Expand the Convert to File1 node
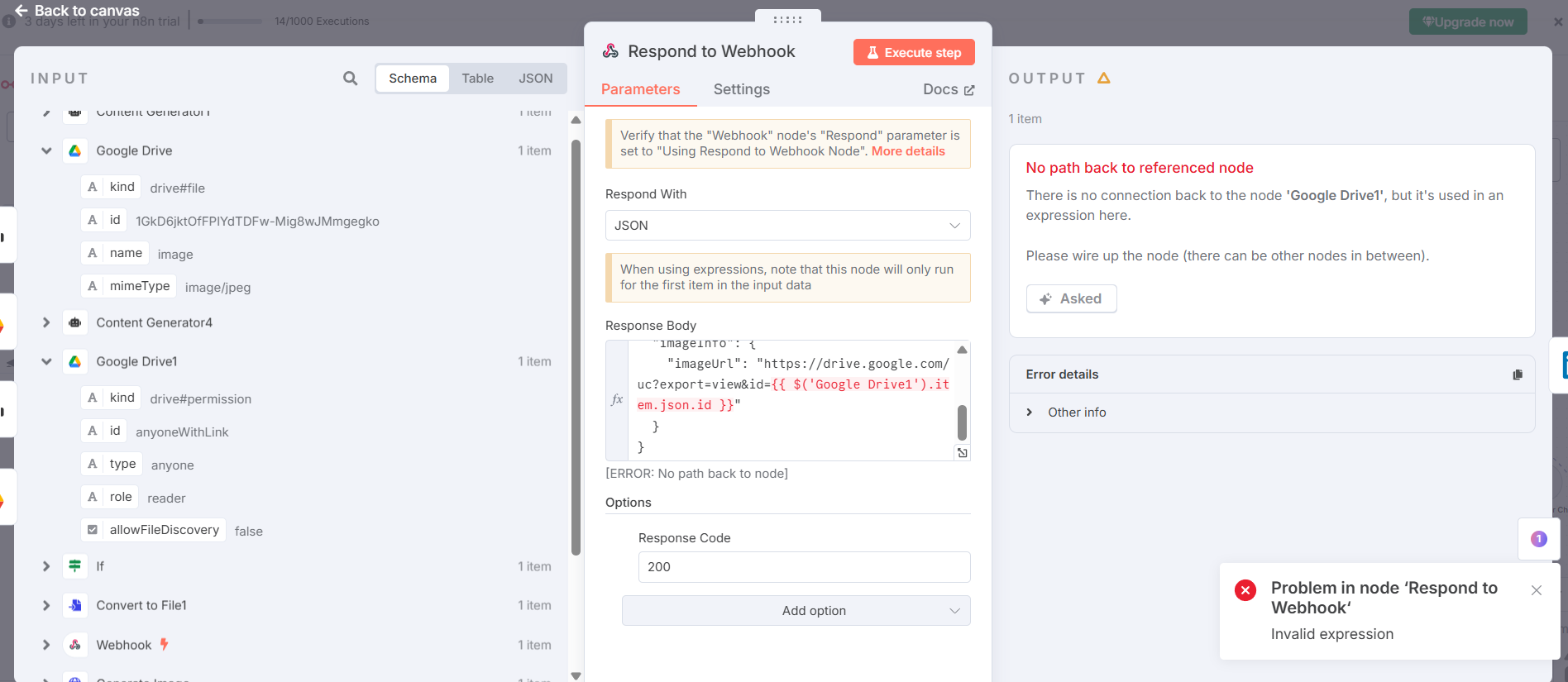 (46, 605)
